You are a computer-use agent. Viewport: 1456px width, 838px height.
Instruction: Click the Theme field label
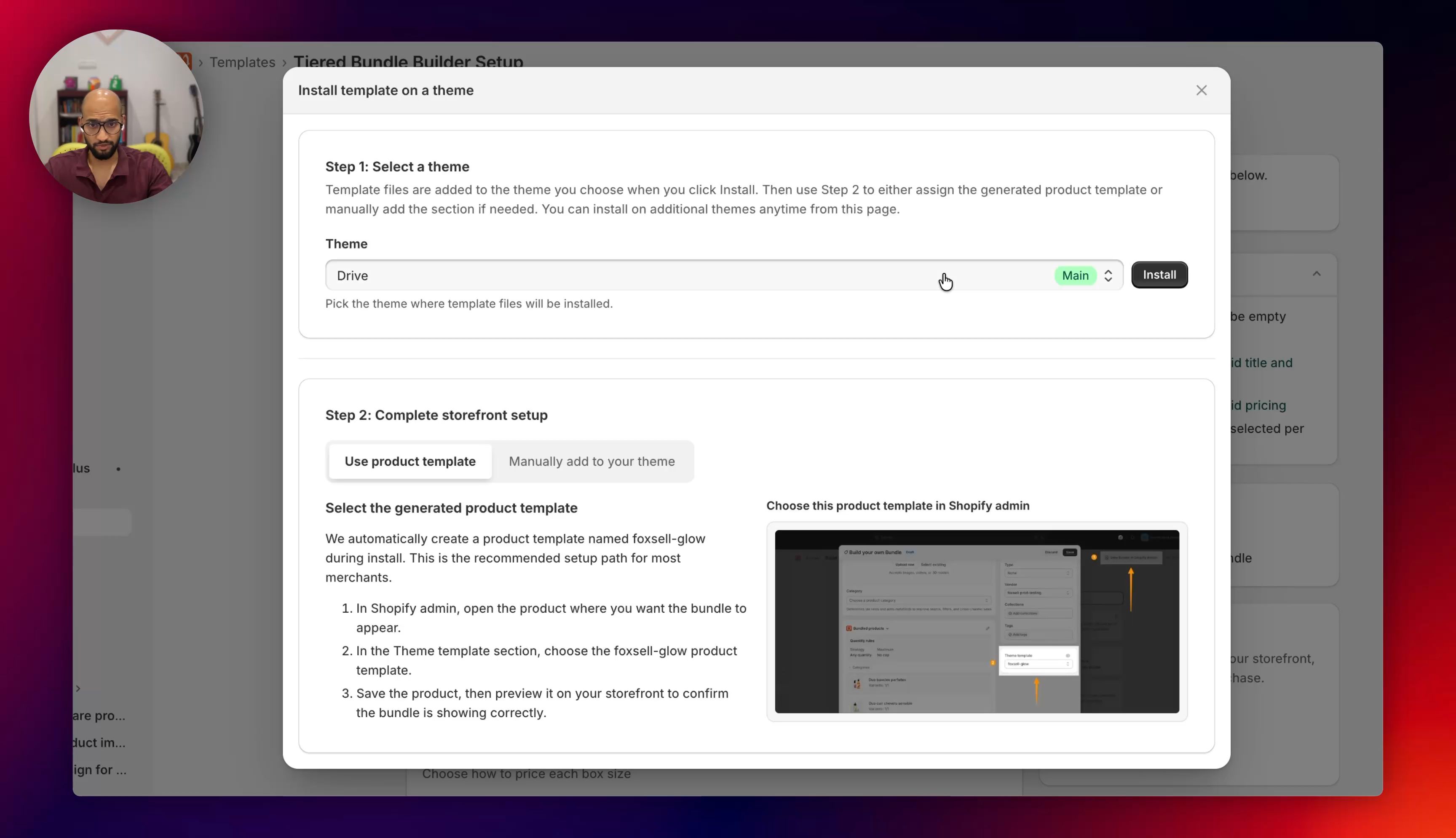coord(346,244)
